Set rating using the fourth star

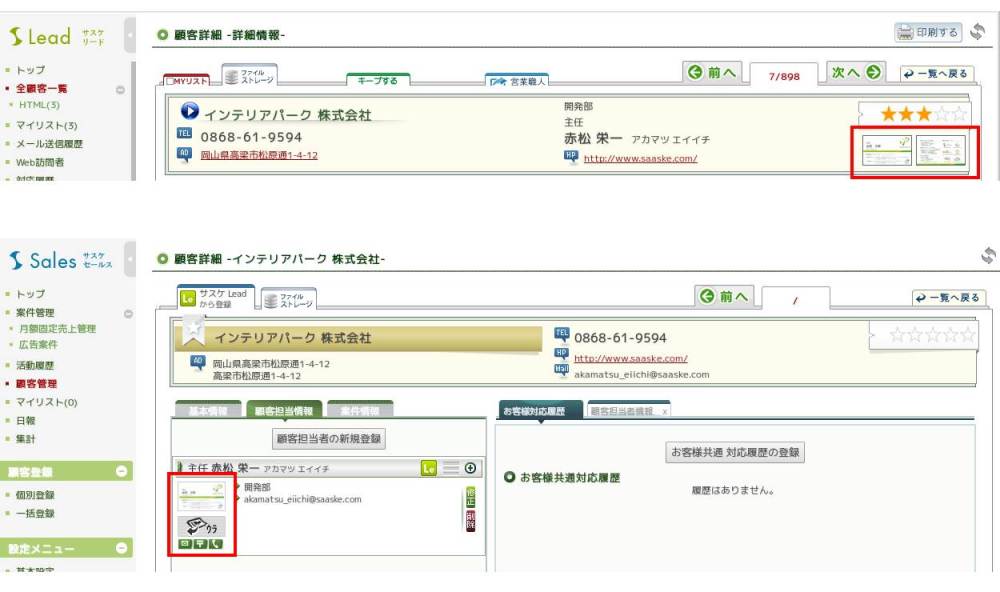[941, 115]
